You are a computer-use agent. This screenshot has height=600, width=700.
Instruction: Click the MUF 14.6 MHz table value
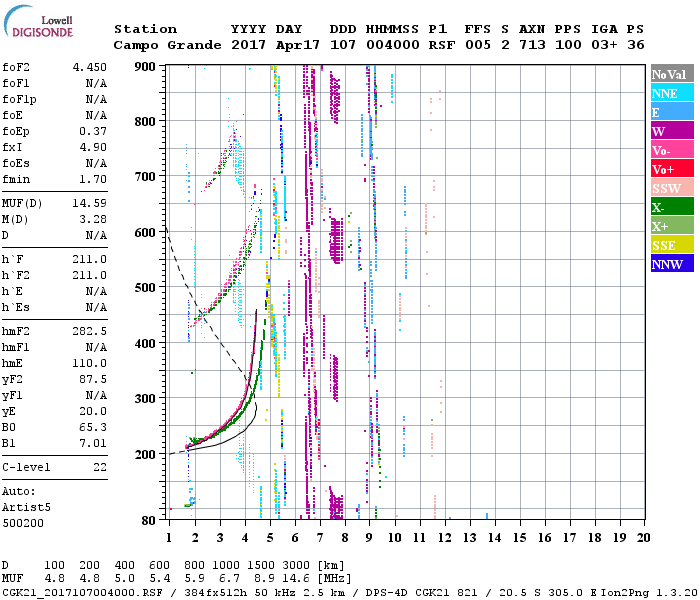[296, 579]
